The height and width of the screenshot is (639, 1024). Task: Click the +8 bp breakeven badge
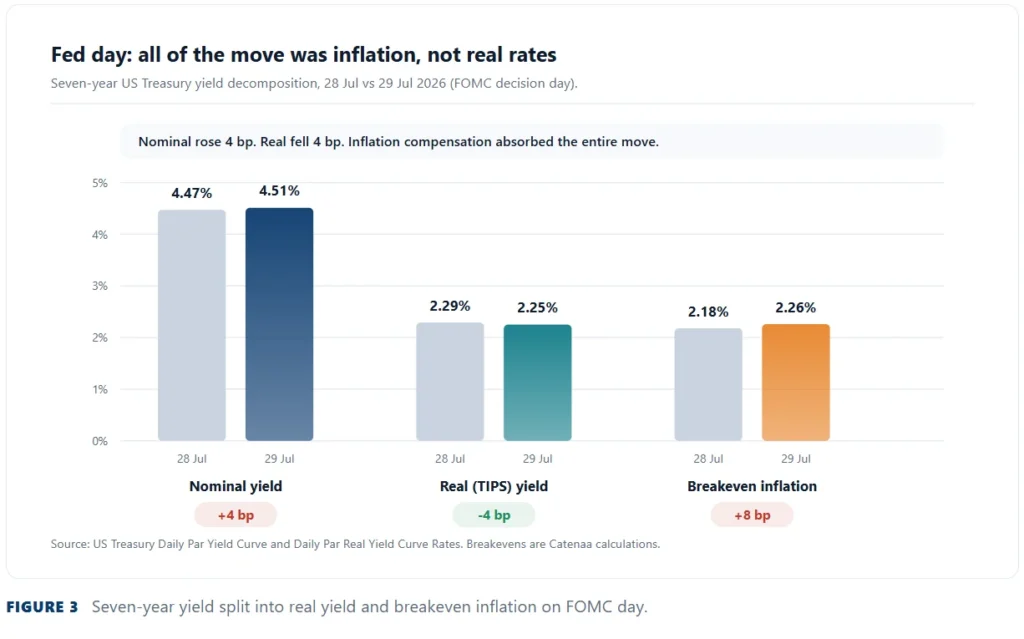[752, 515]
